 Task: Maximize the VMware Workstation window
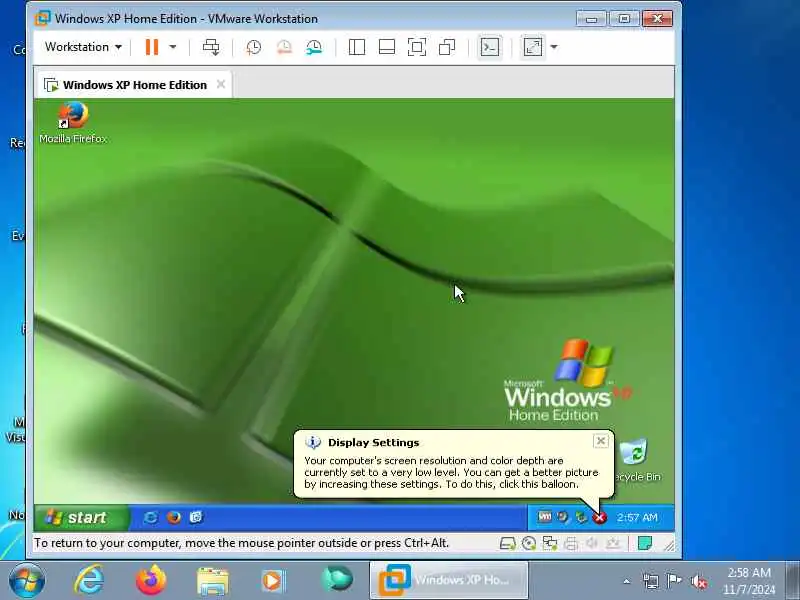click(x=624, y=19)
